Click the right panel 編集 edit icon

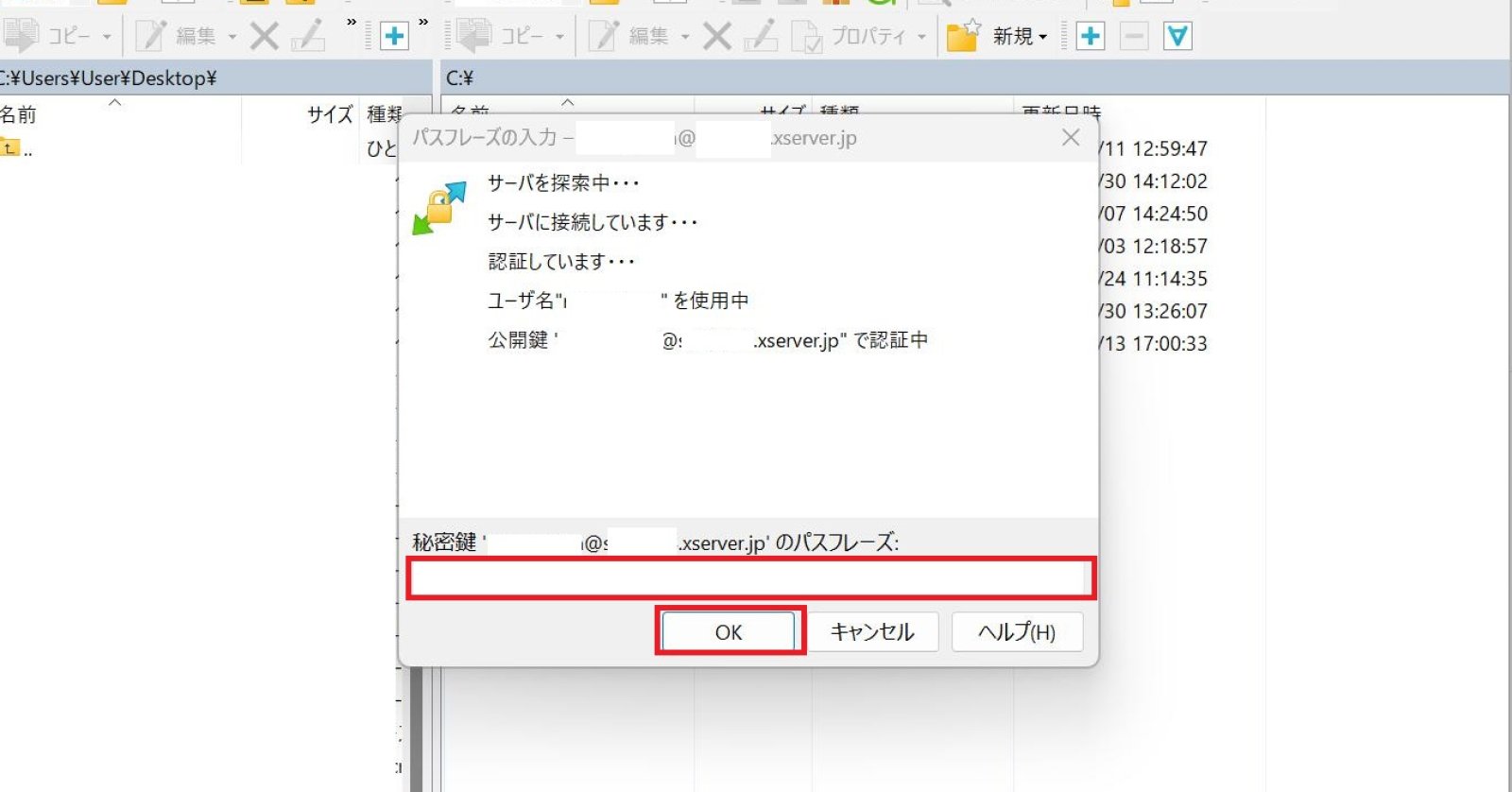[x=605, y=36]
